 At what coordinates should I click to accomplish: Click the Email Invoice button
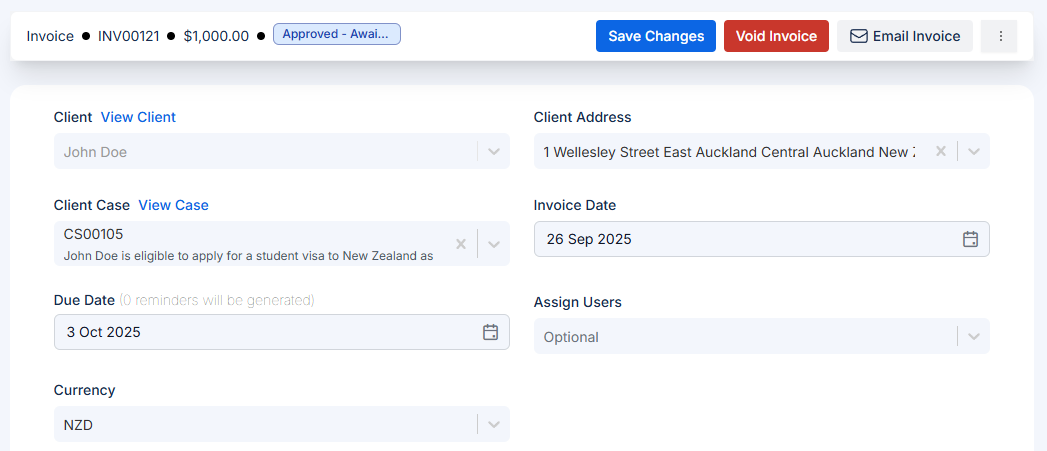(905, 36)
